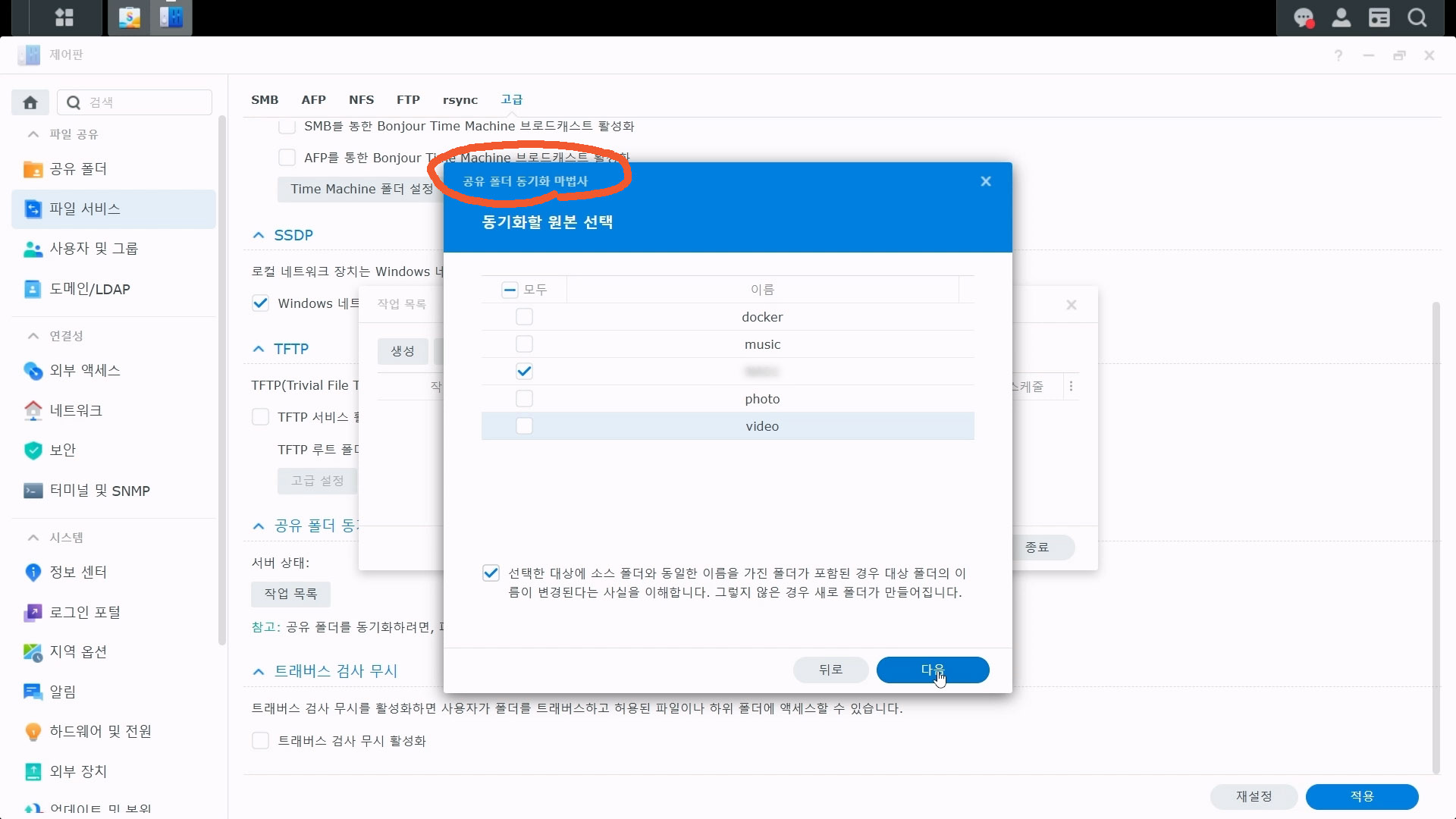Toggle the folder rename acknowledgment checkbox
Image resolution: width=1456 pixels, height=819 pixels.
[x=491, y=573]
